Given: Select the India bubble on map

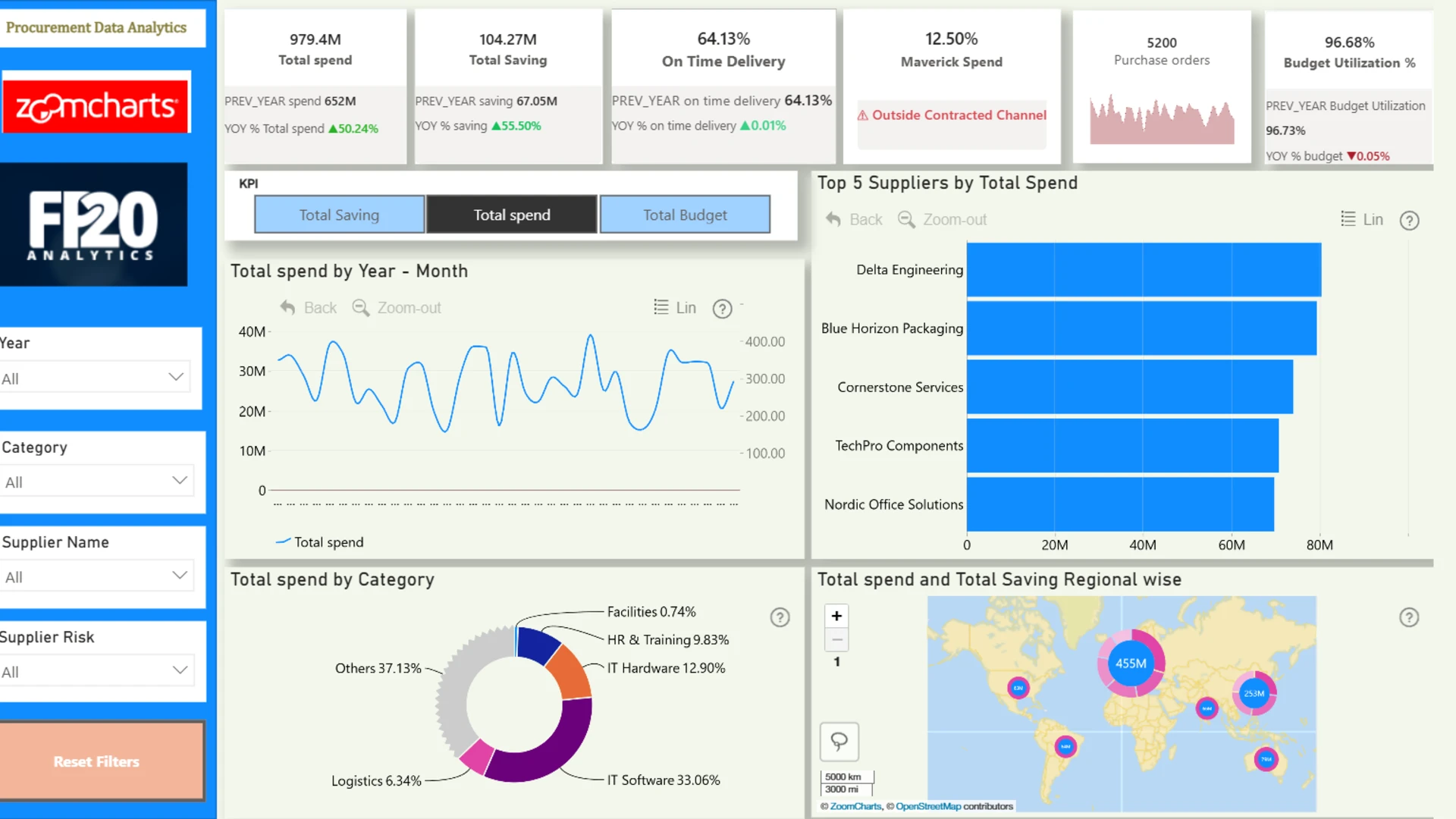Looking at the screenshot, I should (1207, 708).
